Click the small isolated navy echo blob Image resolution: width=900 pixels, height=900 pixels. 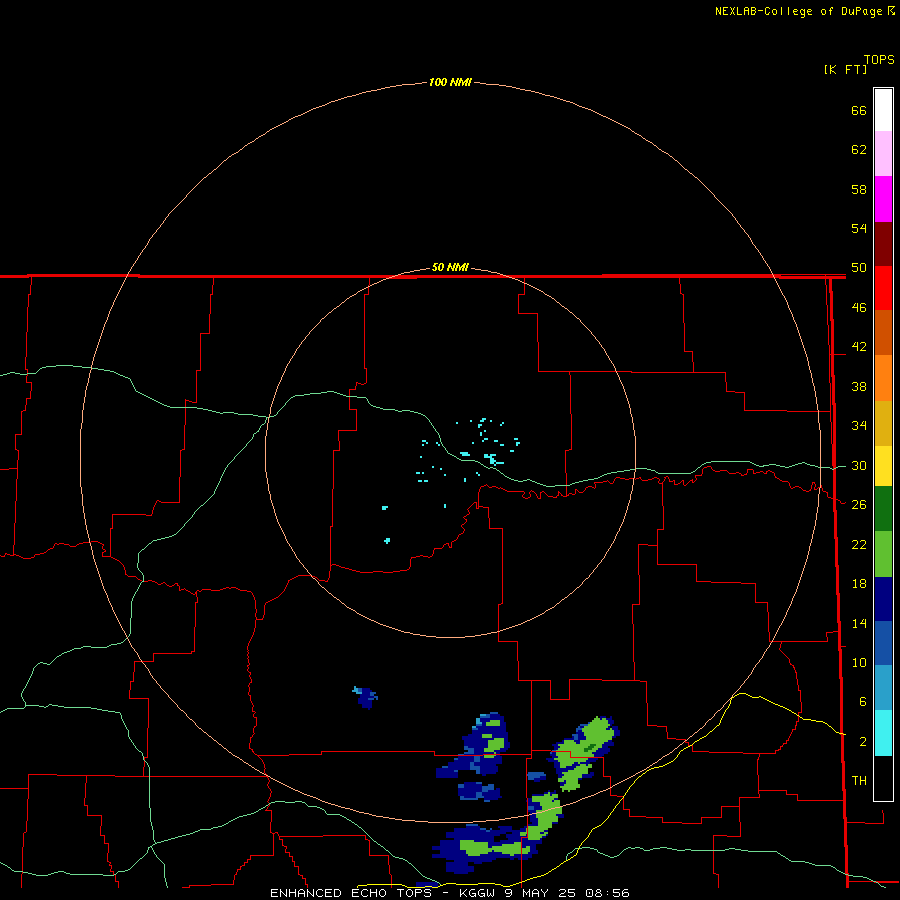[x=365, y=697]
